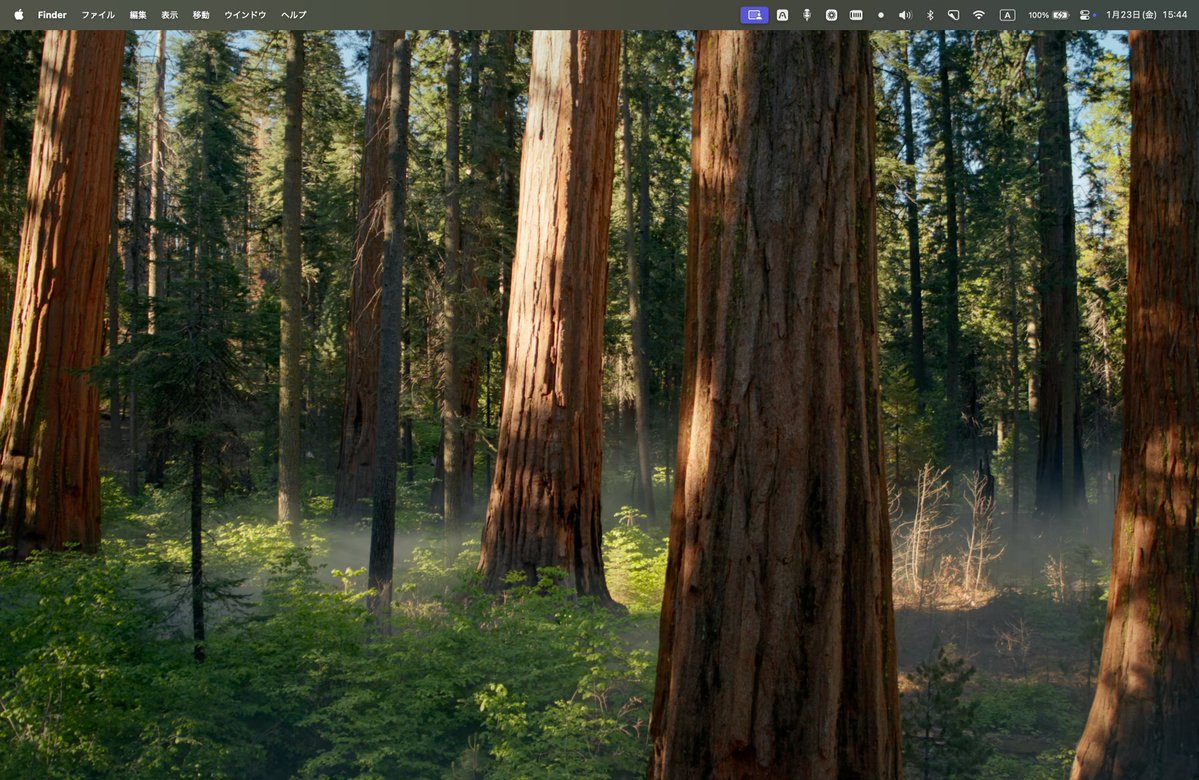Open the Apple menu
Viewport: 1199px width, 780px height.
tap(18, 15)
